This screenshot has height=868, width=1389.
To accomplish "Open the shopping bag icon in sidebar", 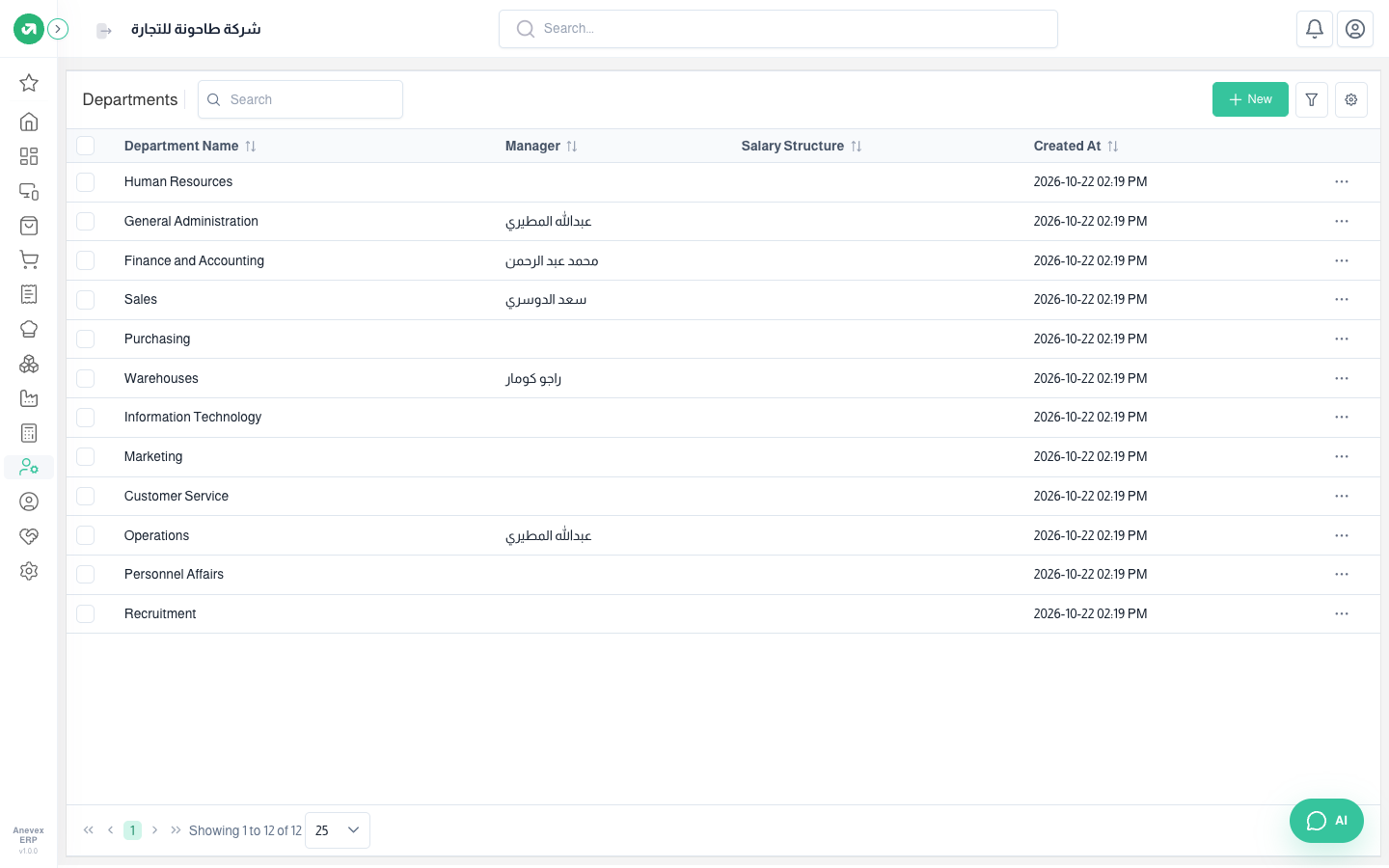I will (29, 226).
